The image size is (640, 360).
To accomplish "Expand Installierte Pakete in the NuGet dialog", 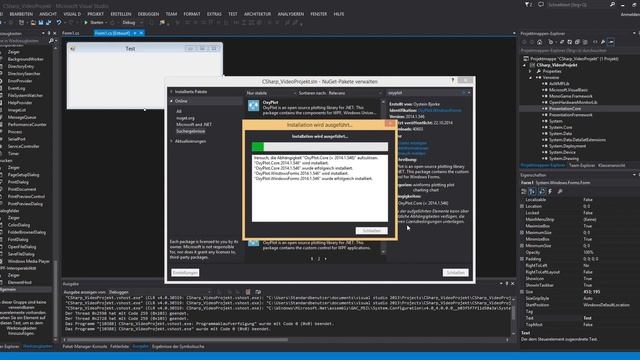I will (171, 92).
